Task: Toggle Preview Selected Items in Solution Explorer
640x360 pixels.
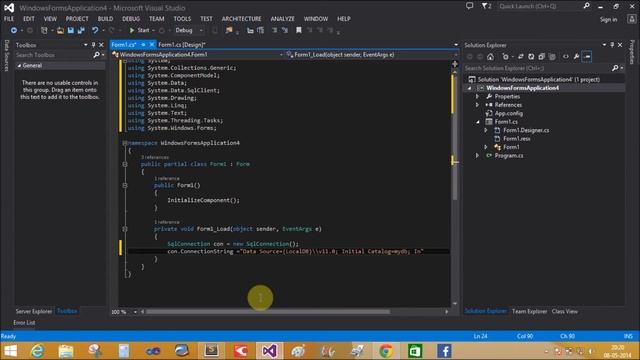Action: click(x=587, y=57)
